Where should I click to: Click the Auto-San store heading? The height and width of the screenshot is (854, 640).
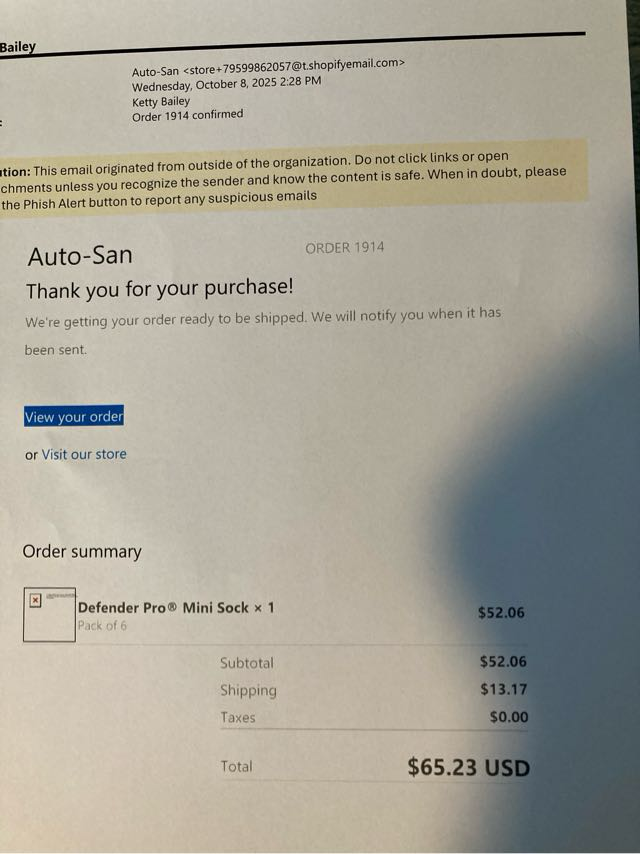click(80, 256)
